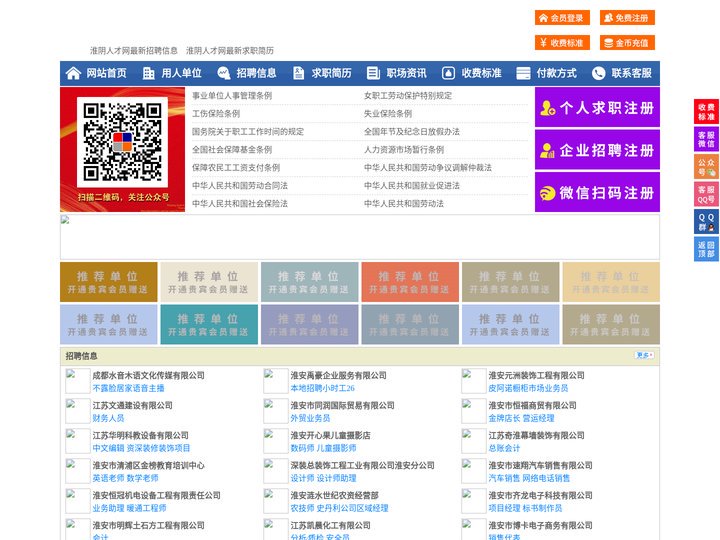Viewport: 720px width, 540px height.
Task: Open 中华人民共和国就业促进法 link
Action: [x=412, y=186]
